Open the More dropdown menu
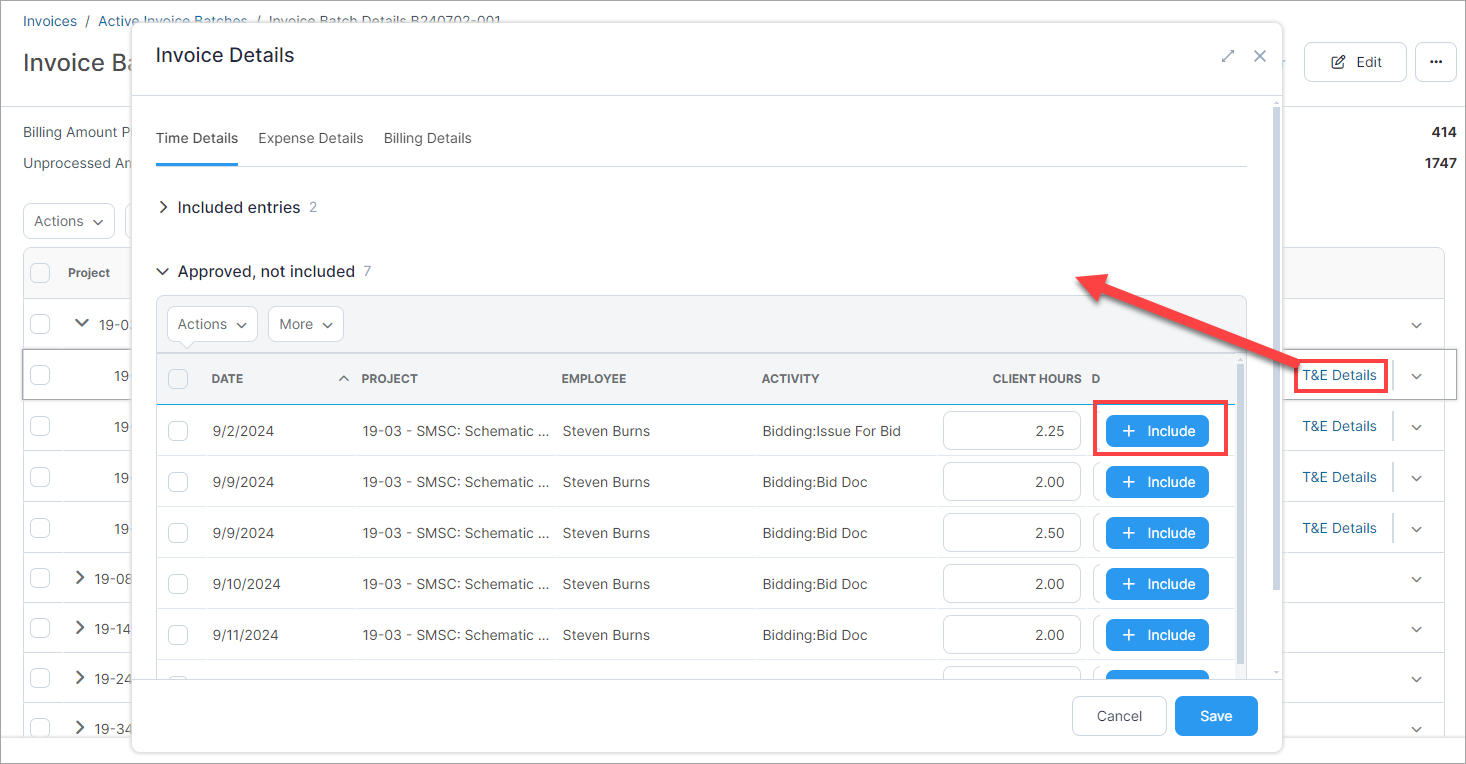 tap(306, 324)
